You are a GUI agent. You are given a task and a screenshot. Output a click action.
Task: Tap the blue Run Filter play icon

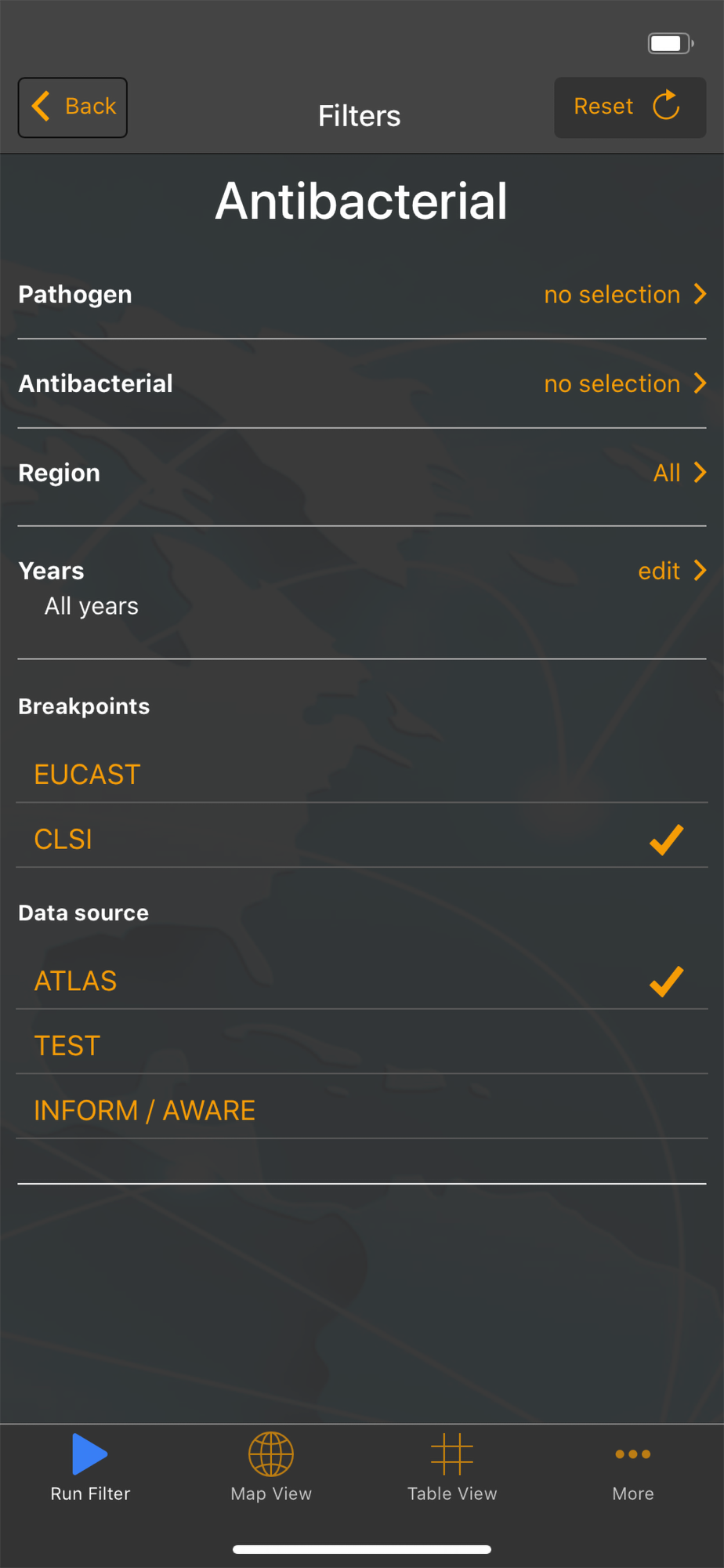click(90, 1454)
